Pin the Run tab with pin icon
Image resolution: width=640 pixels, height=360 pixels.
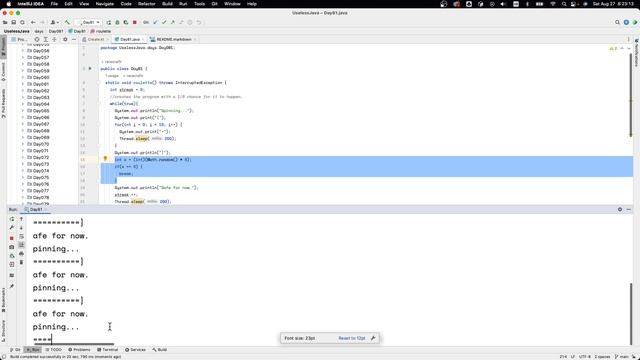(12, 287)
